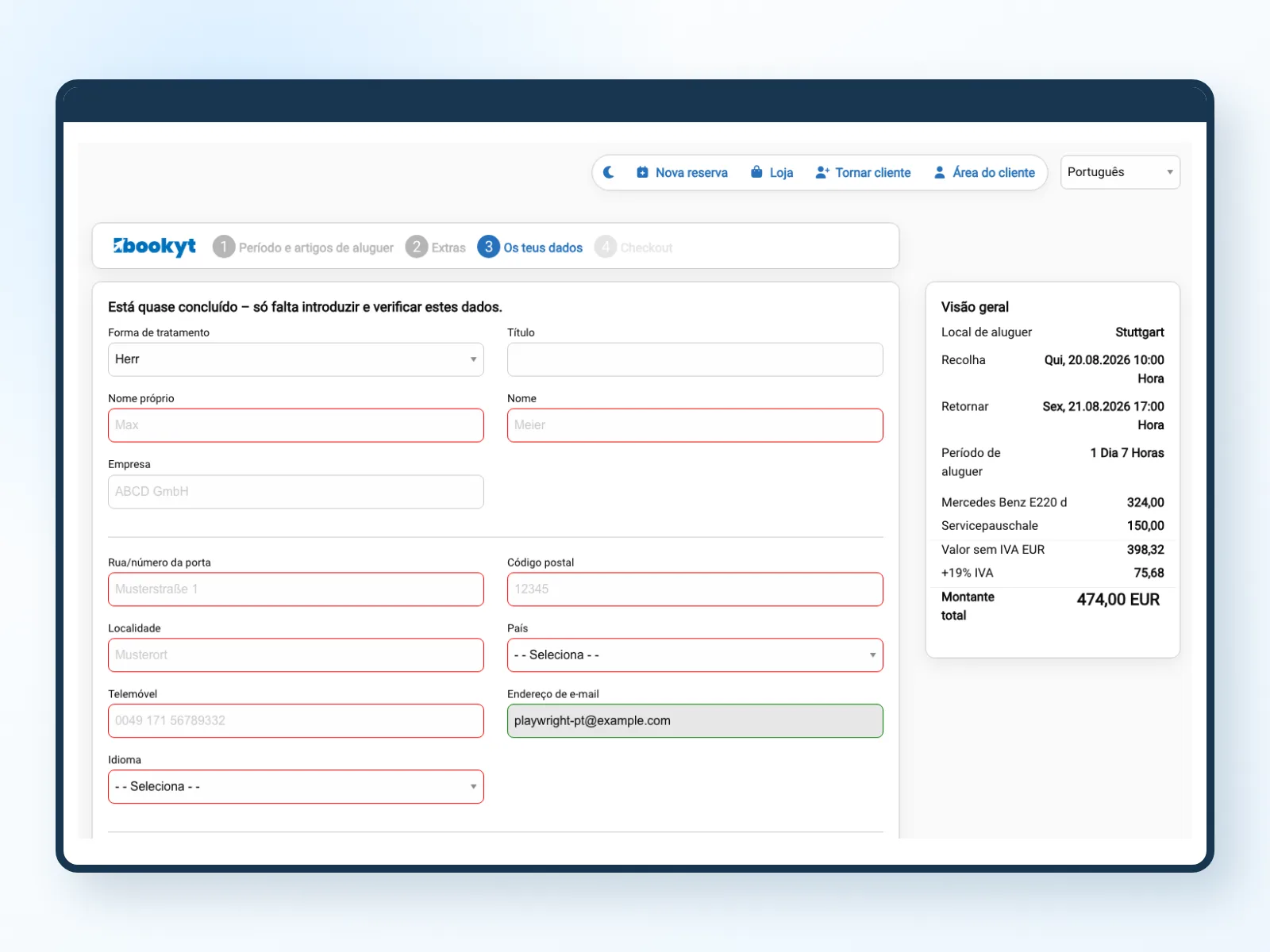Click step 1 circle for Período e artigos
This screenshot has width=1270, height=952.
(224, 247)
